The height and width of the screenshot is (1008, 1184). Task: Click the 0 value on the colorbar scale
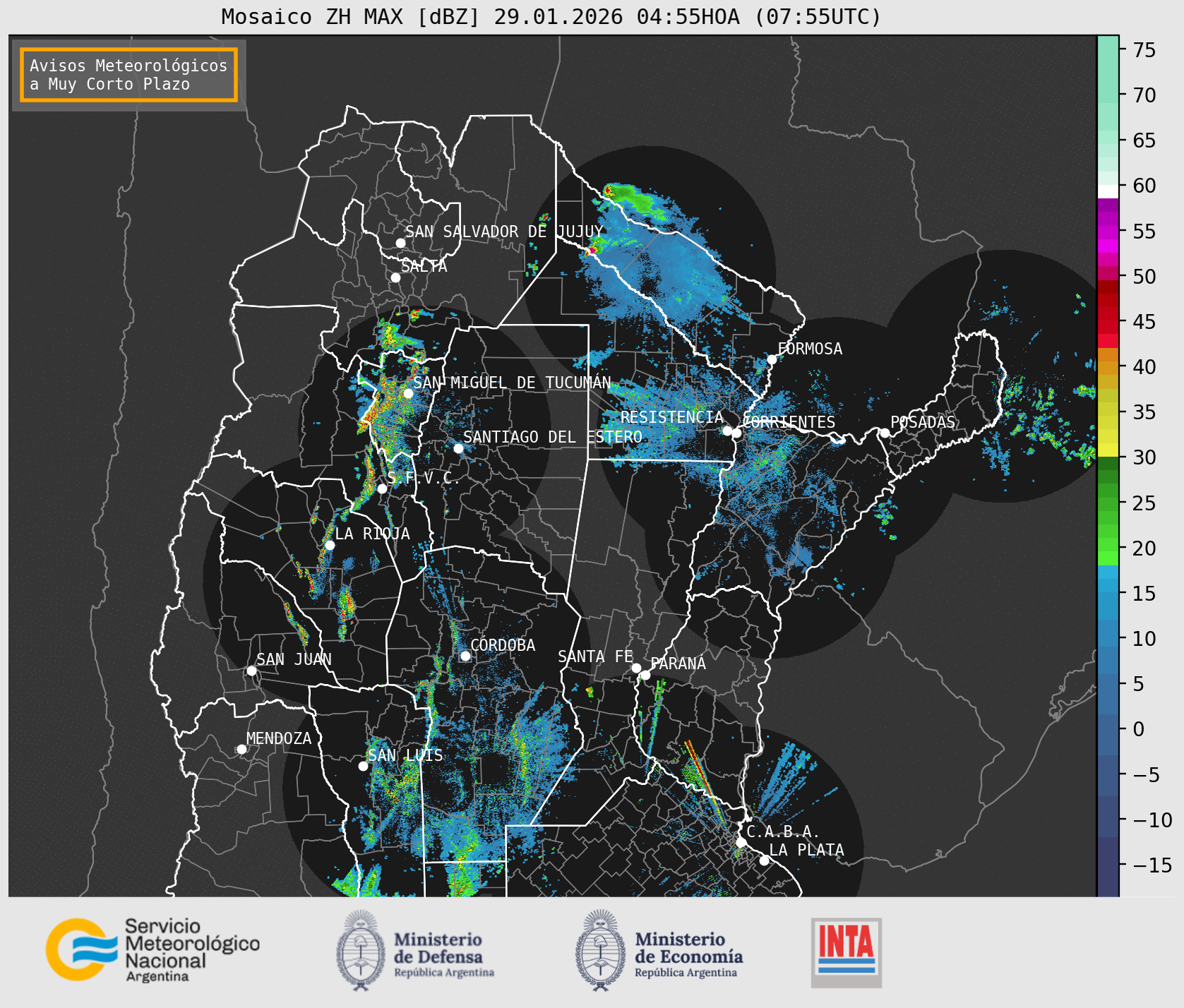(1139, 729)
